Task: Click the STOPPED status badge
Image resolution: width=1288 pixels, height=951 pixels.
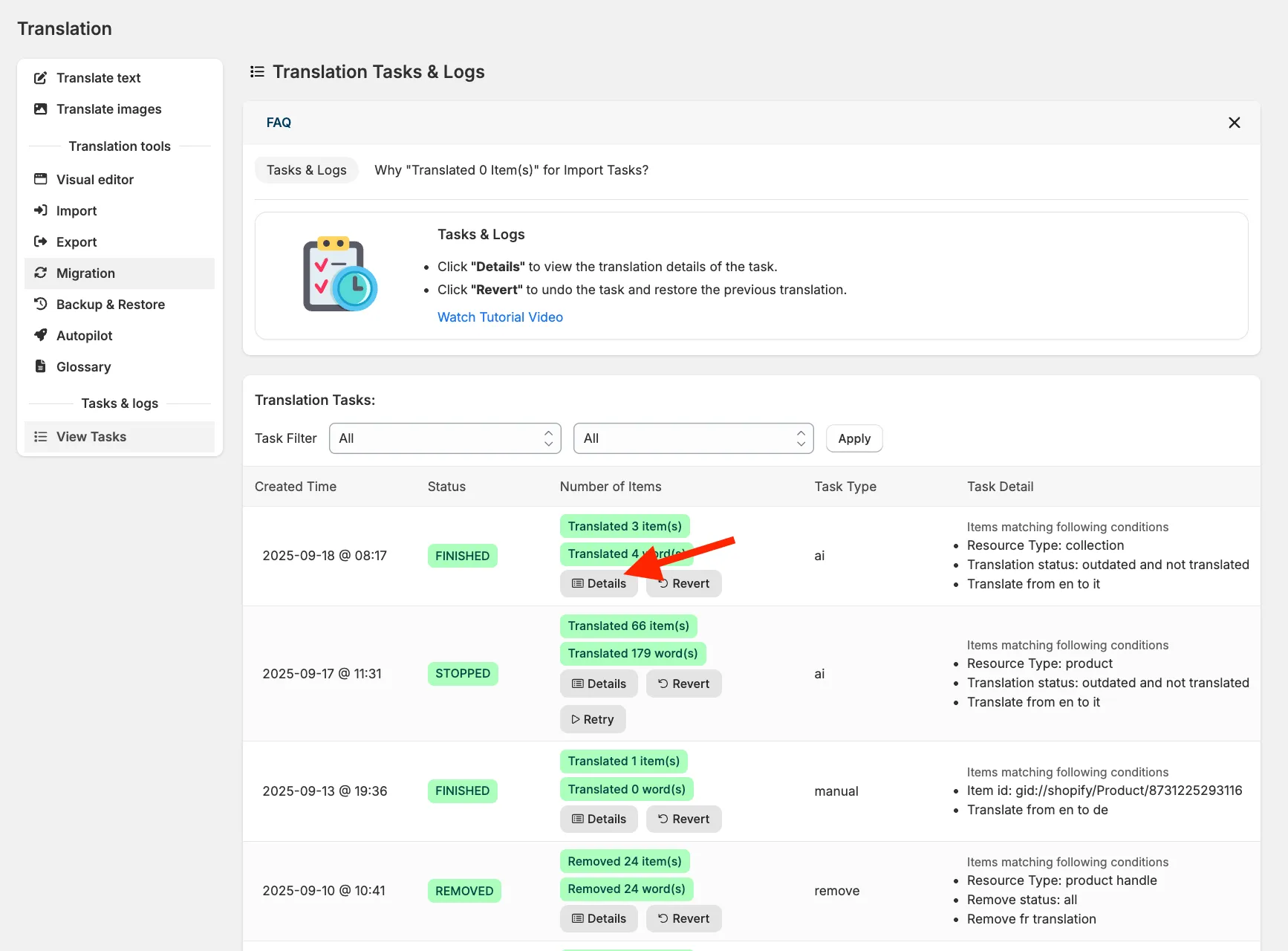Action: click(463, 673)
